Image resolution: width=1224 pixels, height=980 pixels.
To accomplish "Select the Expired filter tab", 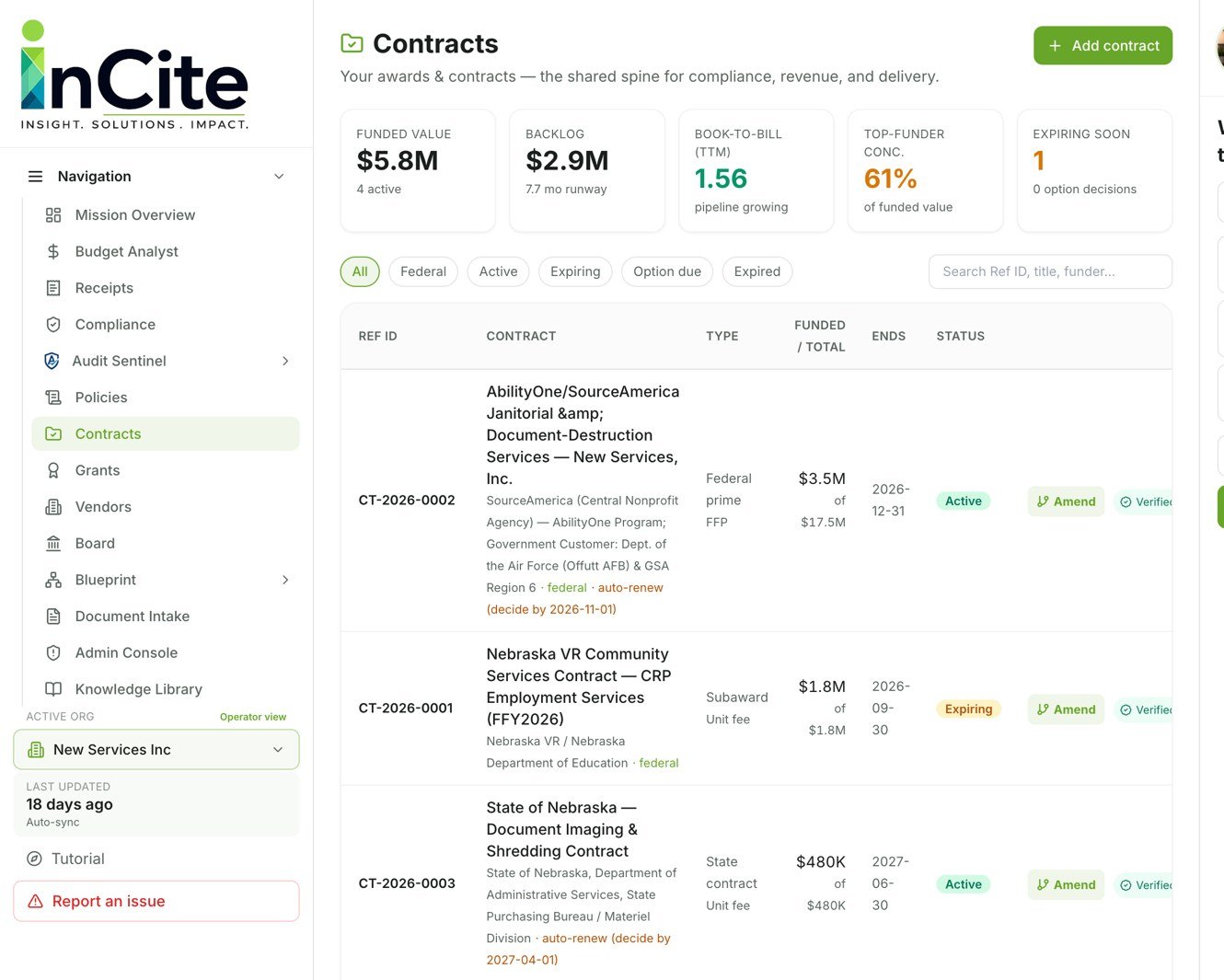I will (x=757, y=271).
